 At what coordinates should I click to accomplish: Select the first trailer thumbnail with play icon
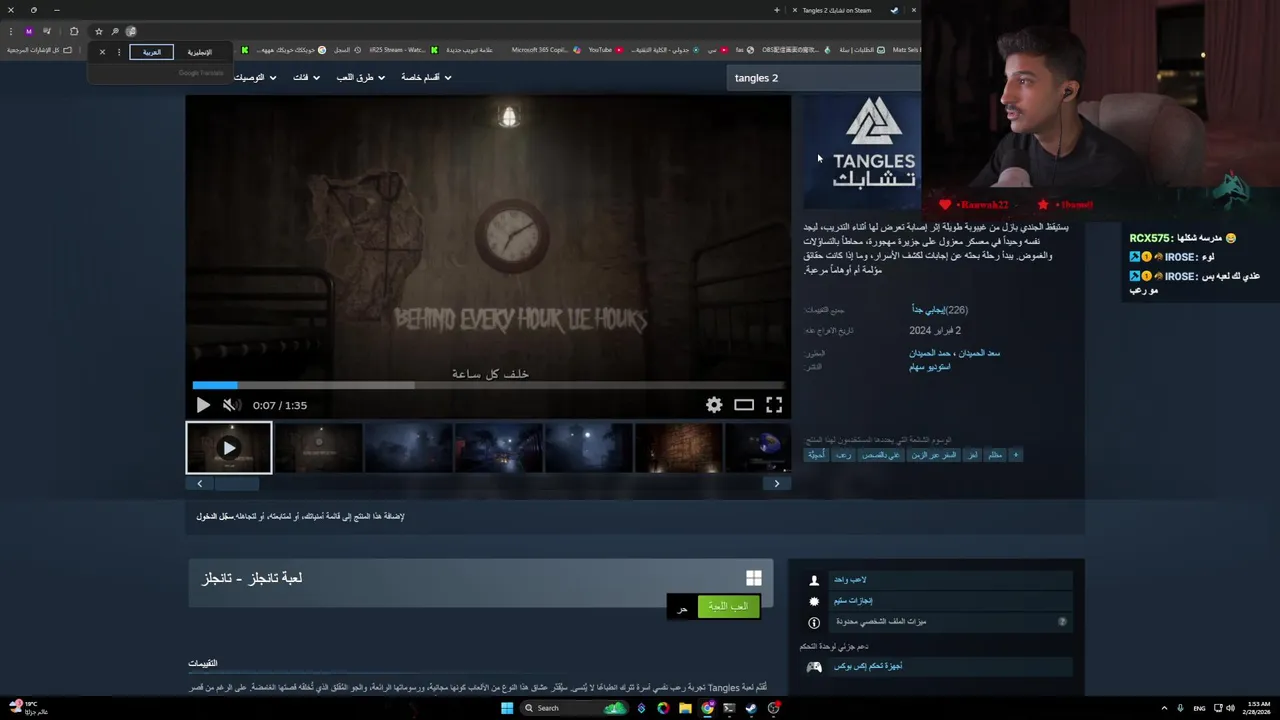229,447
